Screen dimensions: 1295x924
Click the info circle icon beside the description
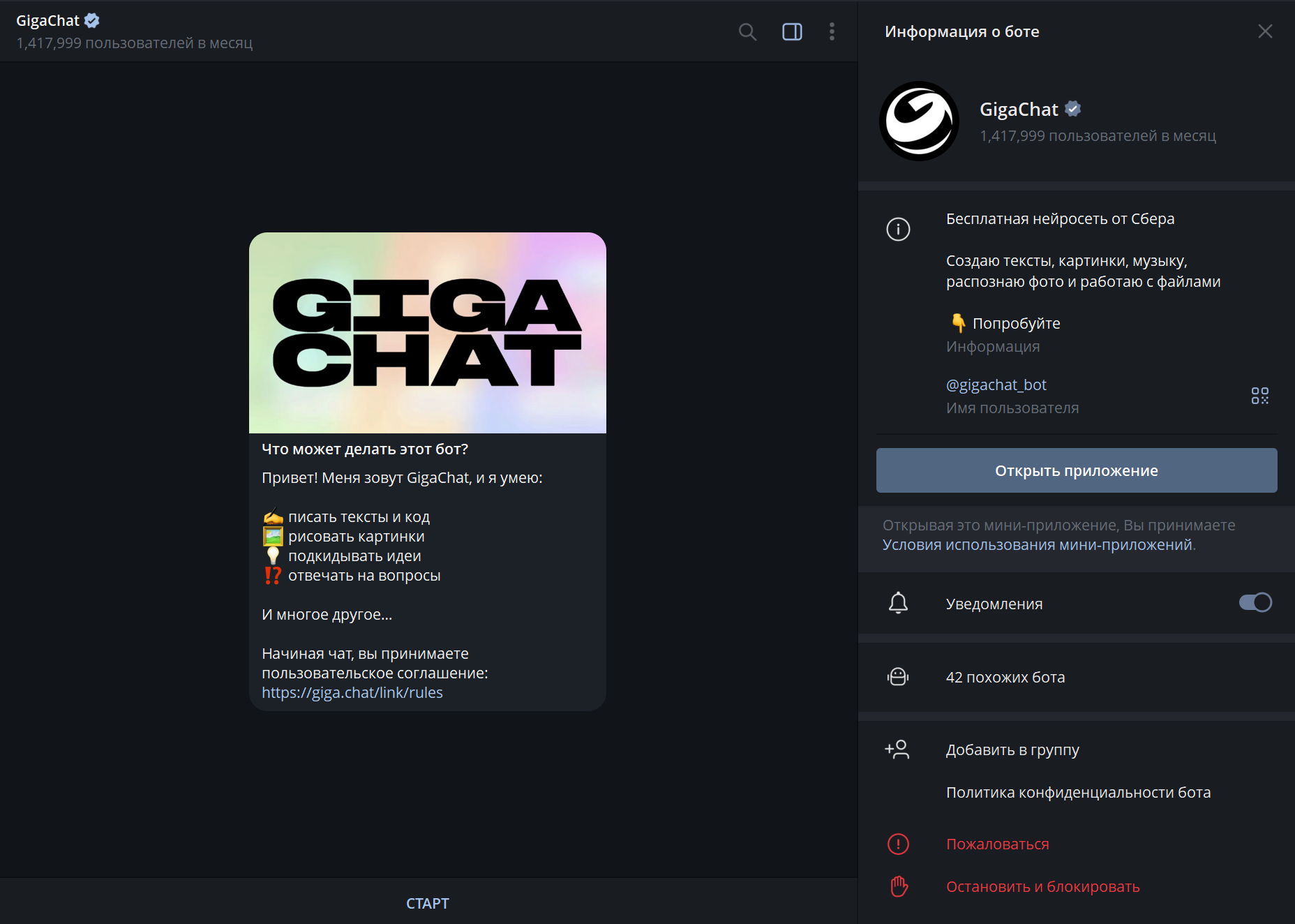(898, 229)
